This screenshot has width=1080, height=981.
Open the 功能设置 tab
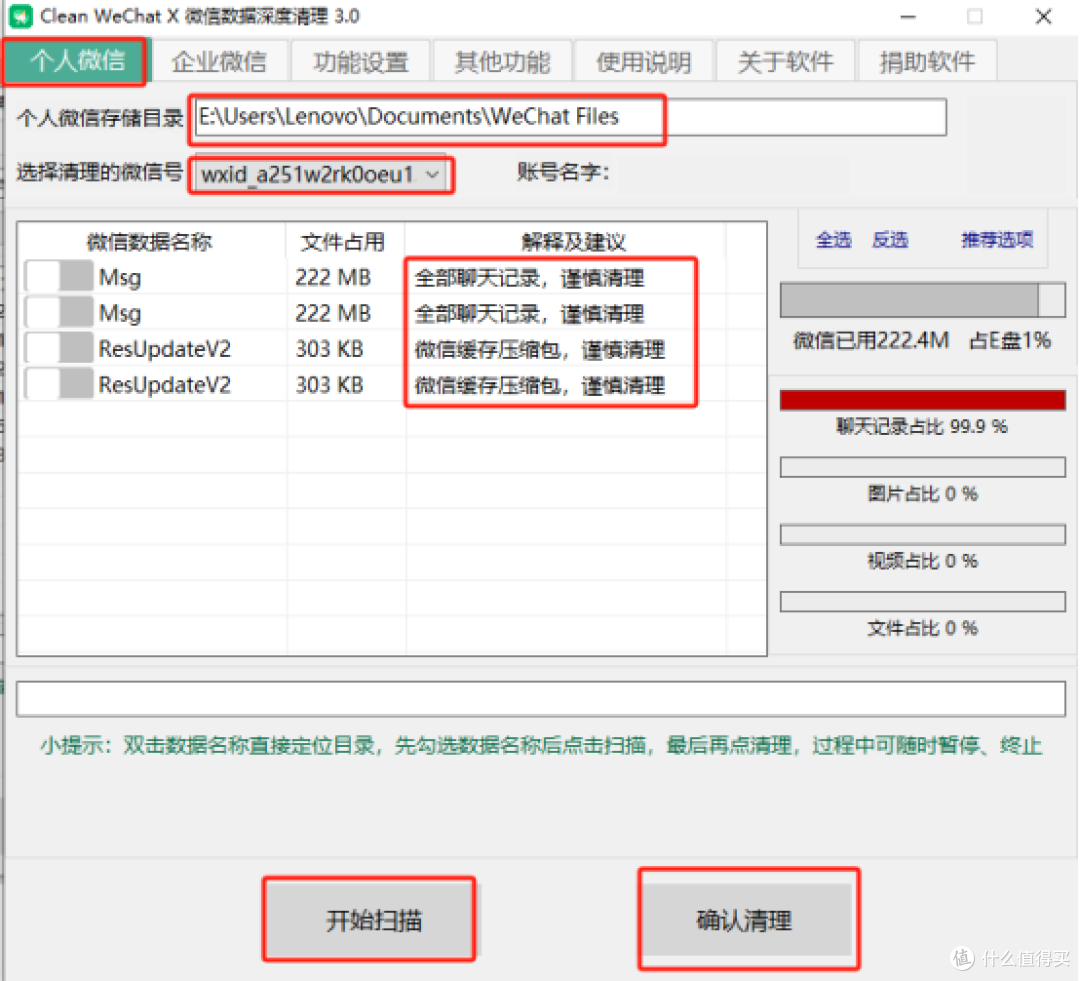click(360, 61)
